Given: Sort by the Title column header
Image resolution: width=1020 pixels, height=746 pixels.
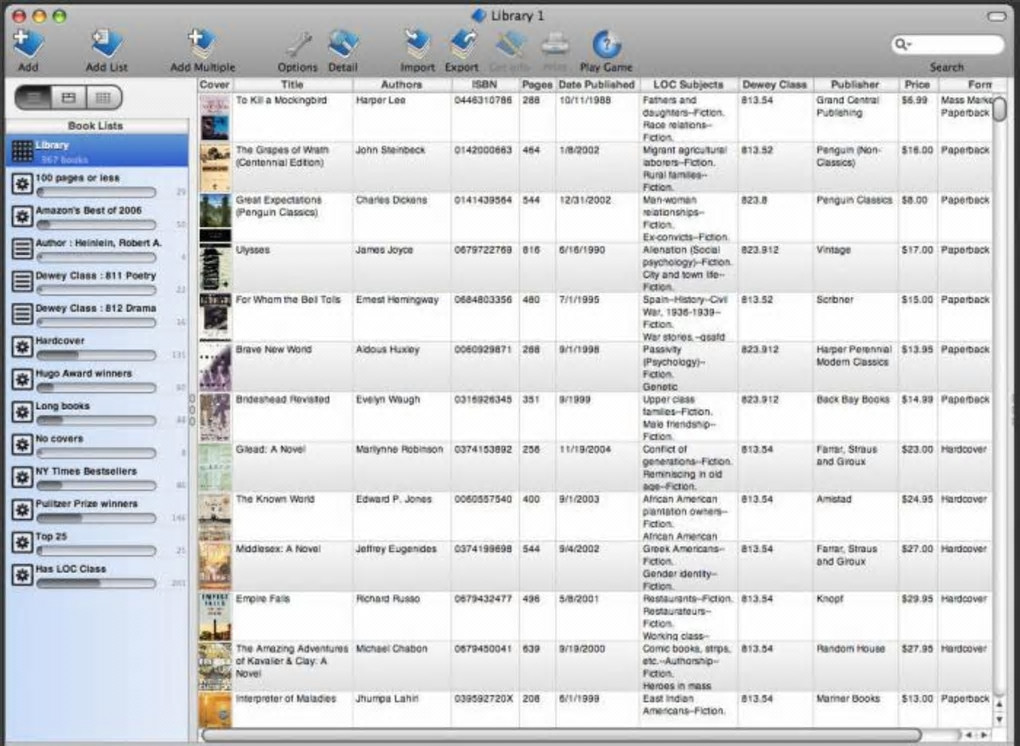Looking at the screenshot, I should tap(293, 85).
